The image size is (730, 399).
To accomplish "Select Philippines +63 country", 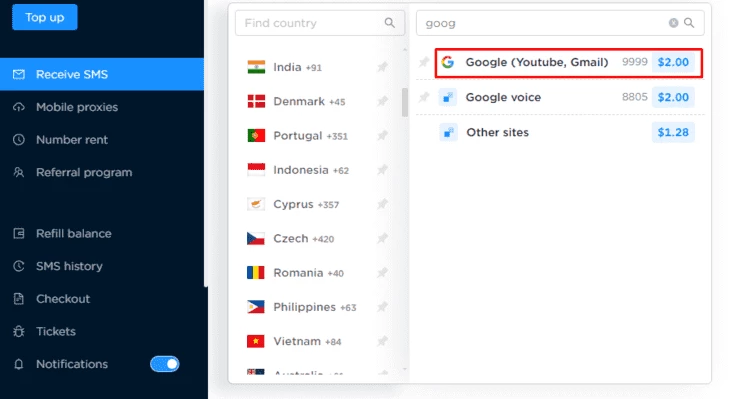I will tap(314, 307).
